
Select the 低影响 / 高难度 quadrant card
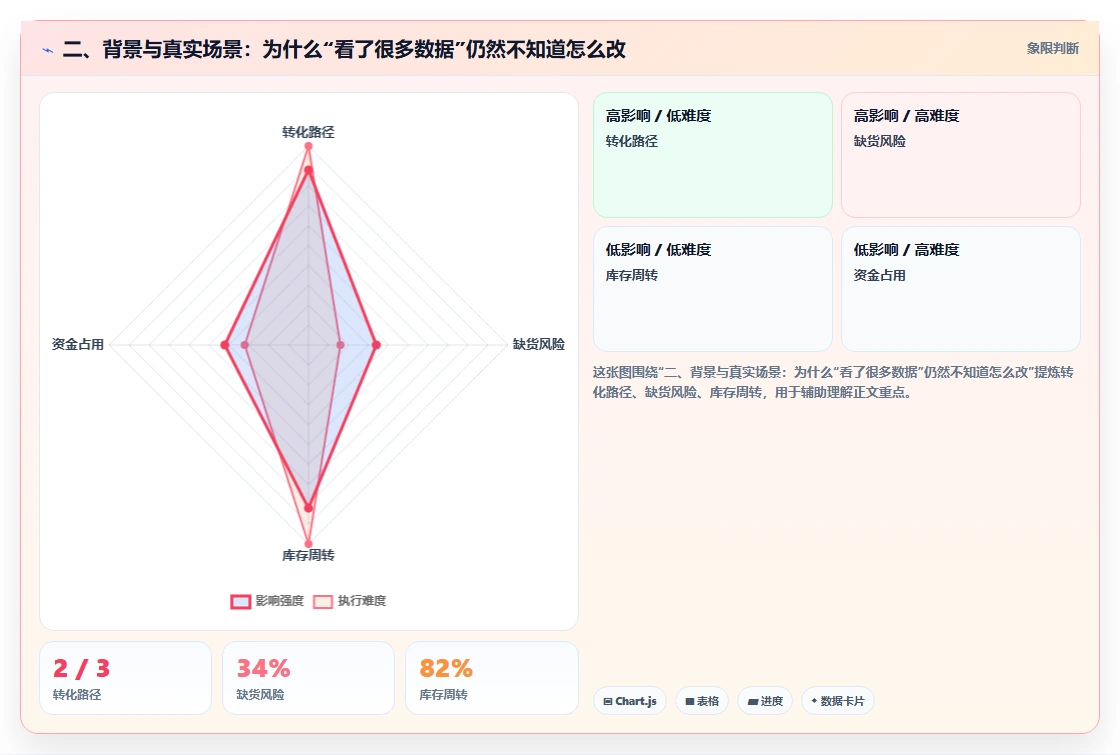click(961, 289)
